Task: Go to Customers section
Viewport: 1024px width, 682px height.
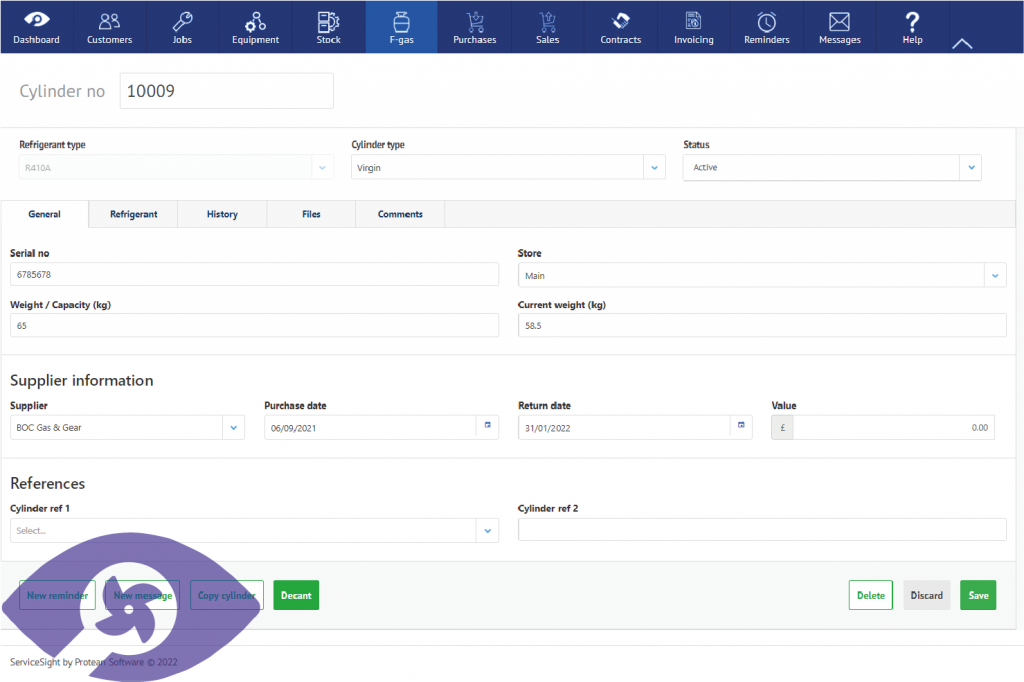Action: pos(110,27)
